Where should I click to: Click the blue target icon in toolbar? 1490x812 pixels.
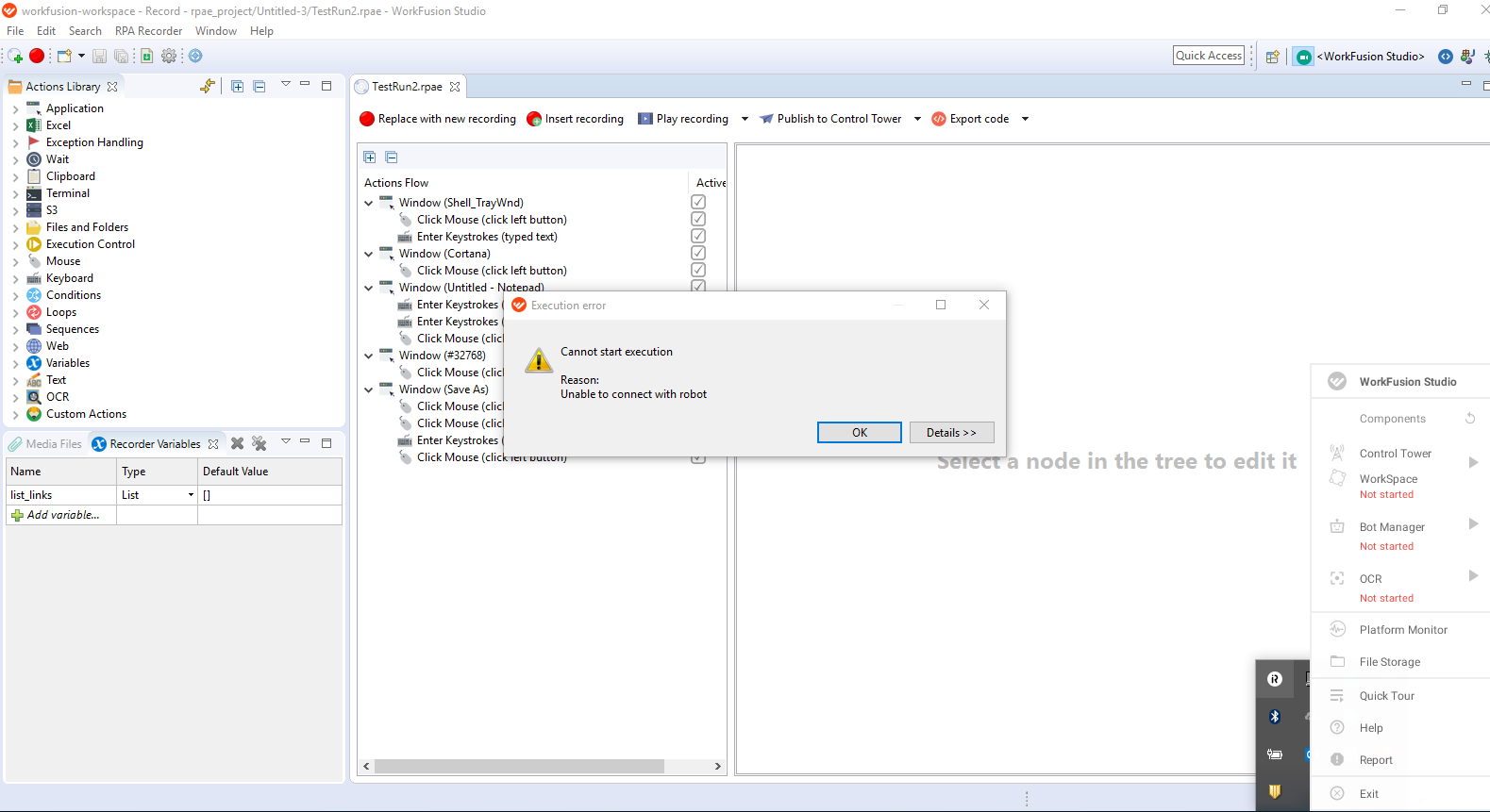point(195,56)
